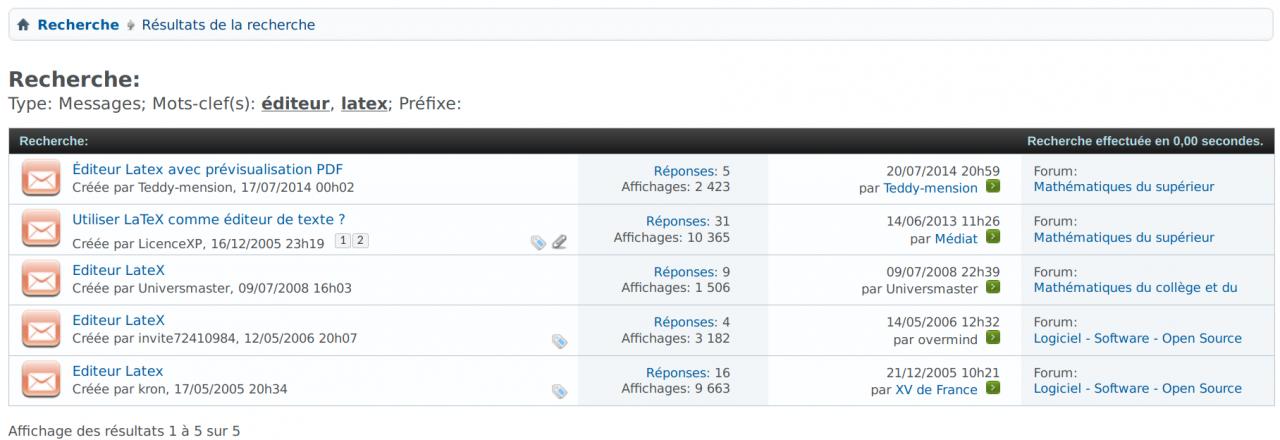Go to last post by Teddy-mension arrow icon
The height and width of the screenshot is (440, 1280).
pos(993,187)
